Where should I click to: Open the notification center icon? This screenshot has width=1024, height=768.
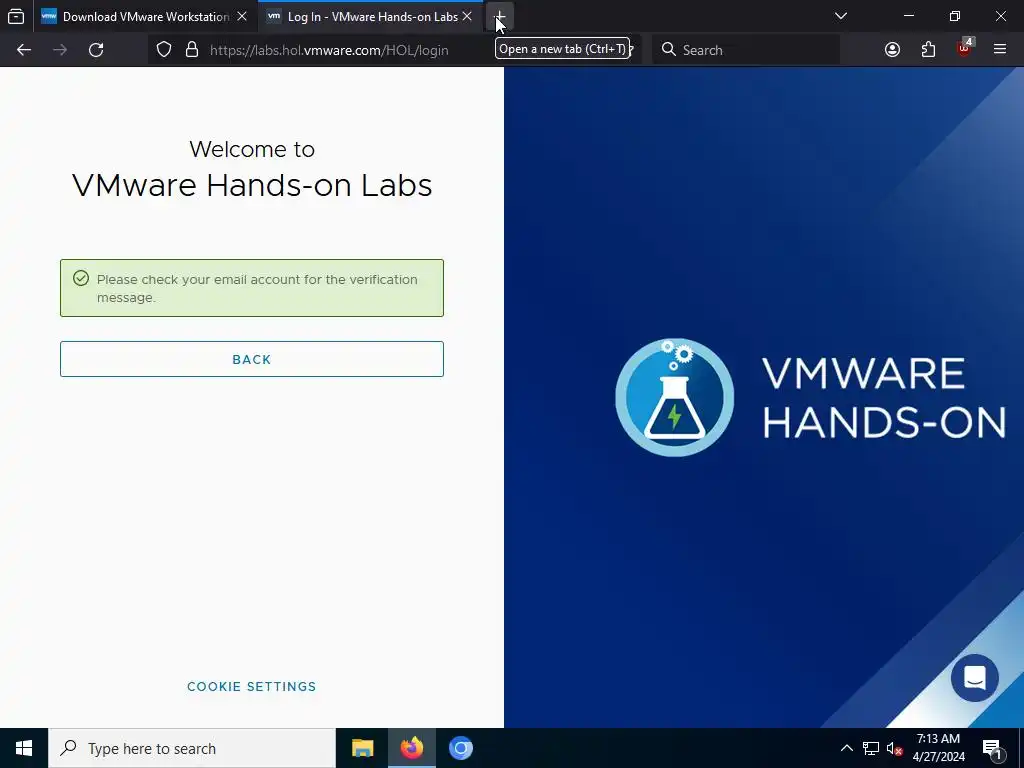[991, 748]
